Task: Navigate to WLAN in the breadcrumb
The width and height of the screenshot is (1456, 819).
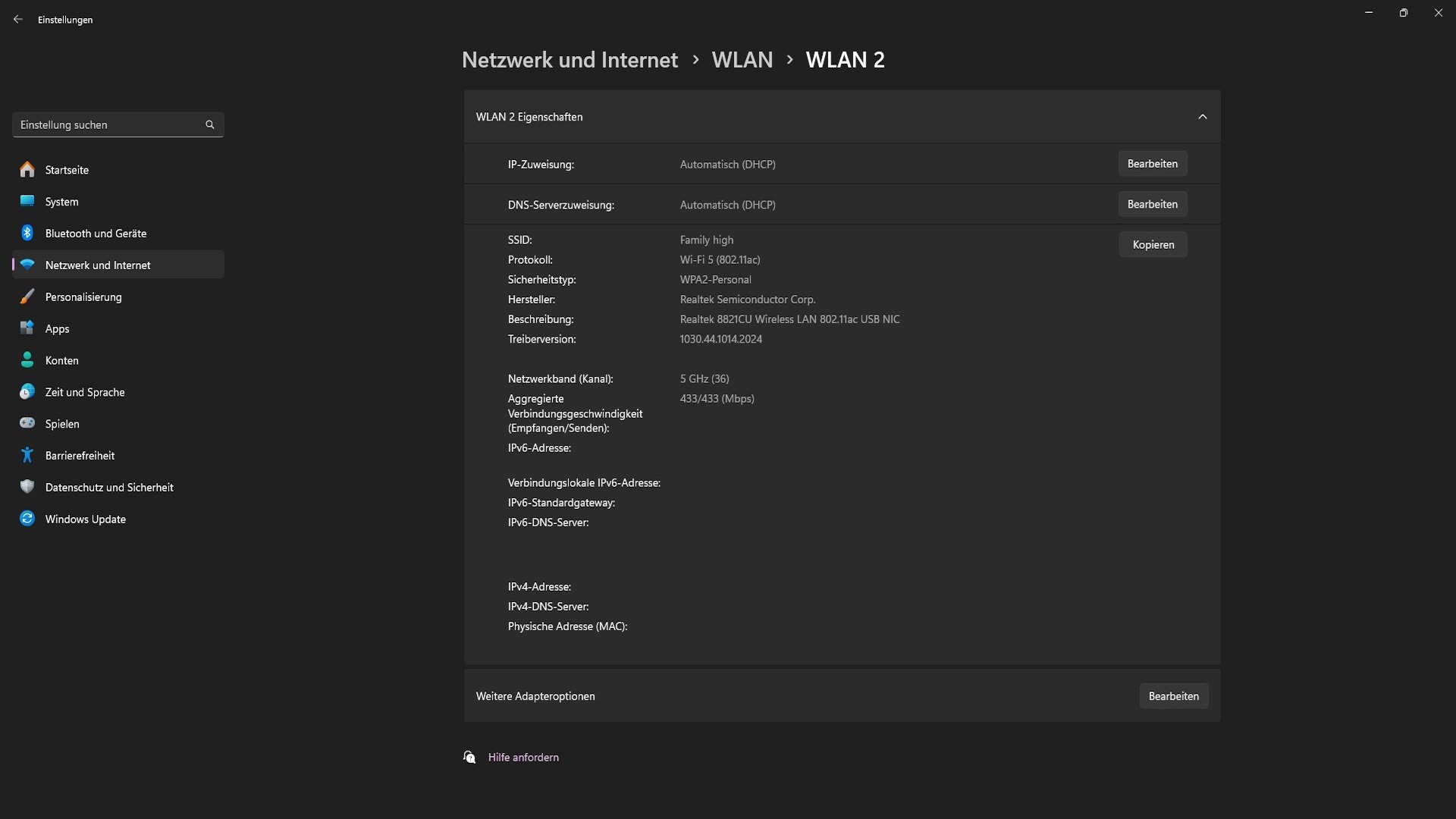Action: coord(742,59)
